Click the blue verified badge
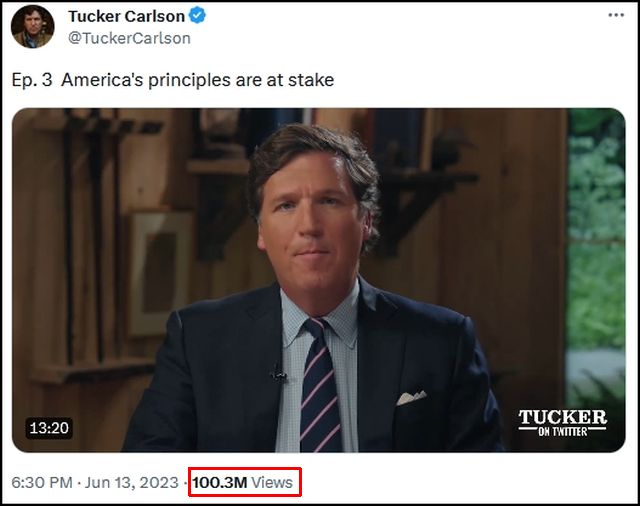This screenshot has width=640, height=506. tap(198, 16)
